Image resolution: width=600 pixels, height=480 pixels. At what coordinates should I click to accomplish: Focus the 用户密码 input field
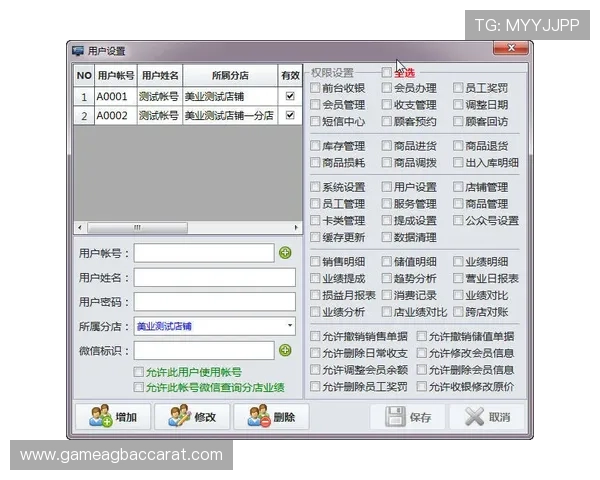[215, 302]
